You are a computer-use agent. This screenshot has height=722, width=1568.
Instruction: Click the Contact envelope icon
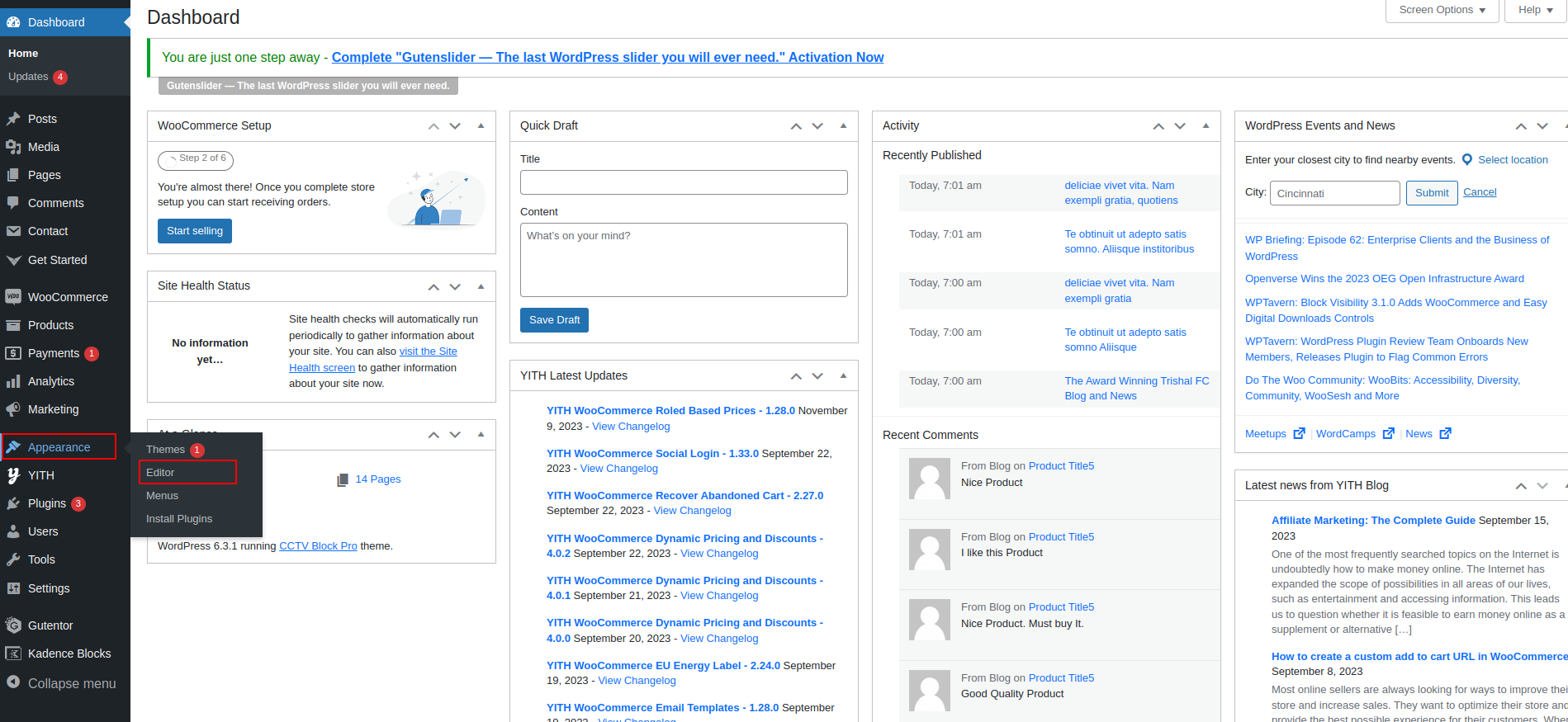tap(13, 231)
